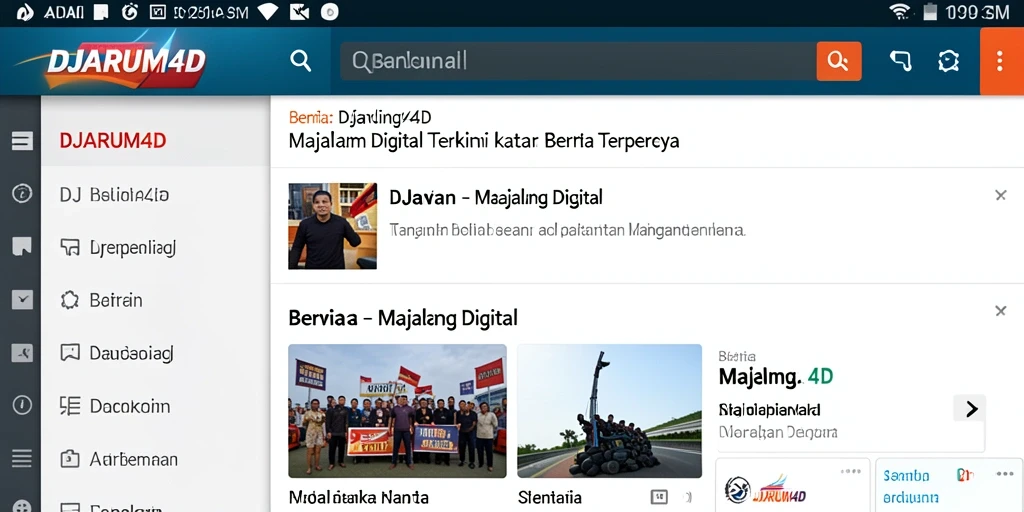Viewport: 1024px width, 512px height.
Task: Click the Daudaoiagl message icon in sidebar
Action: coord(69,353)
